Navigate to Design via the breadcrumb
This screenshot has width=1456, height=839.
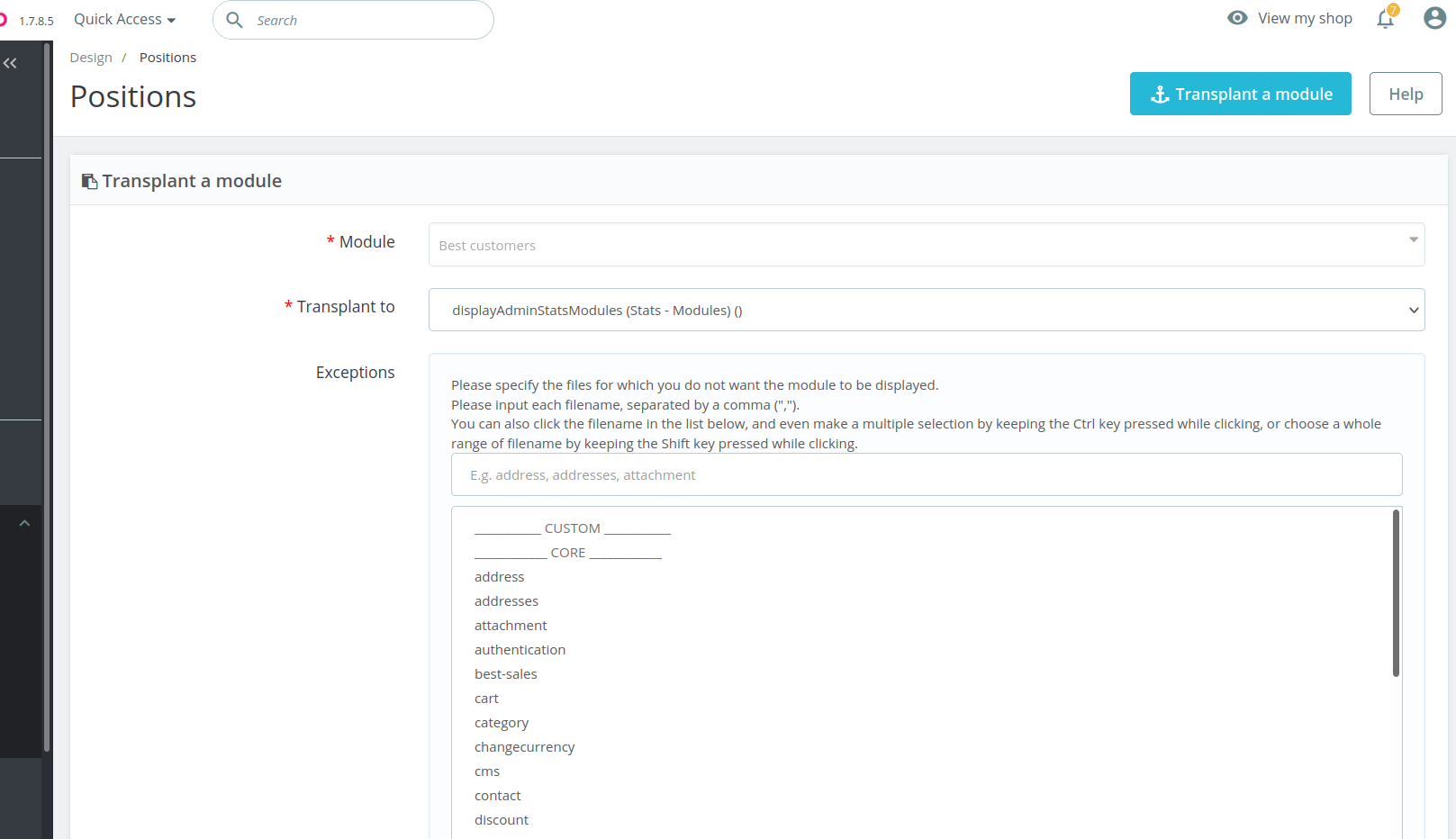coord(90,57)
